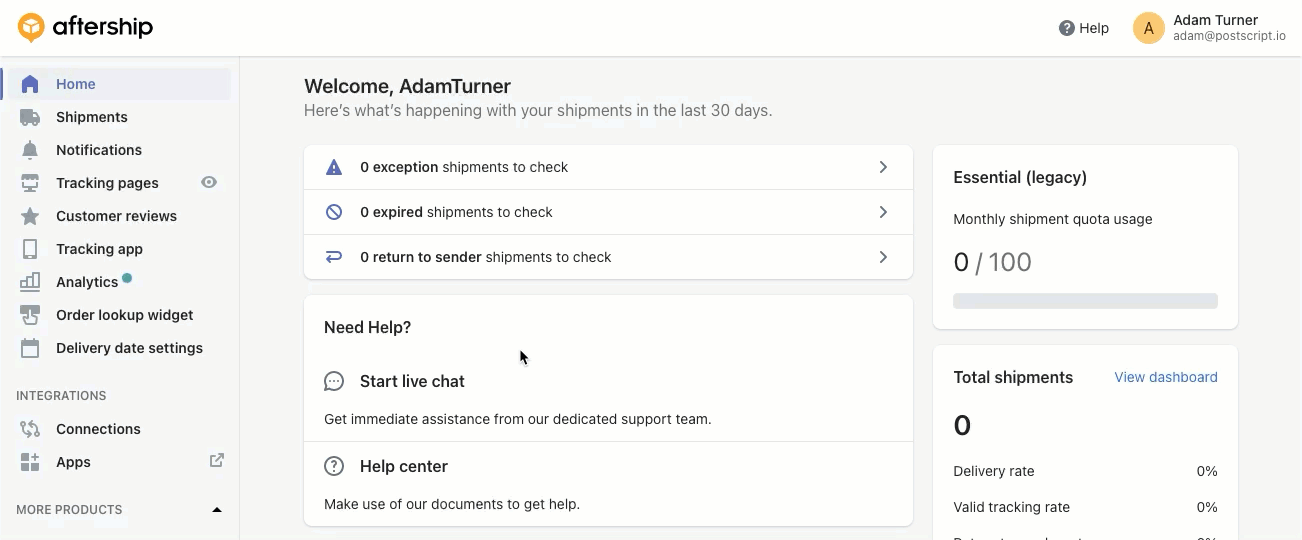Click the return to sender row chevron

point(883,257)
